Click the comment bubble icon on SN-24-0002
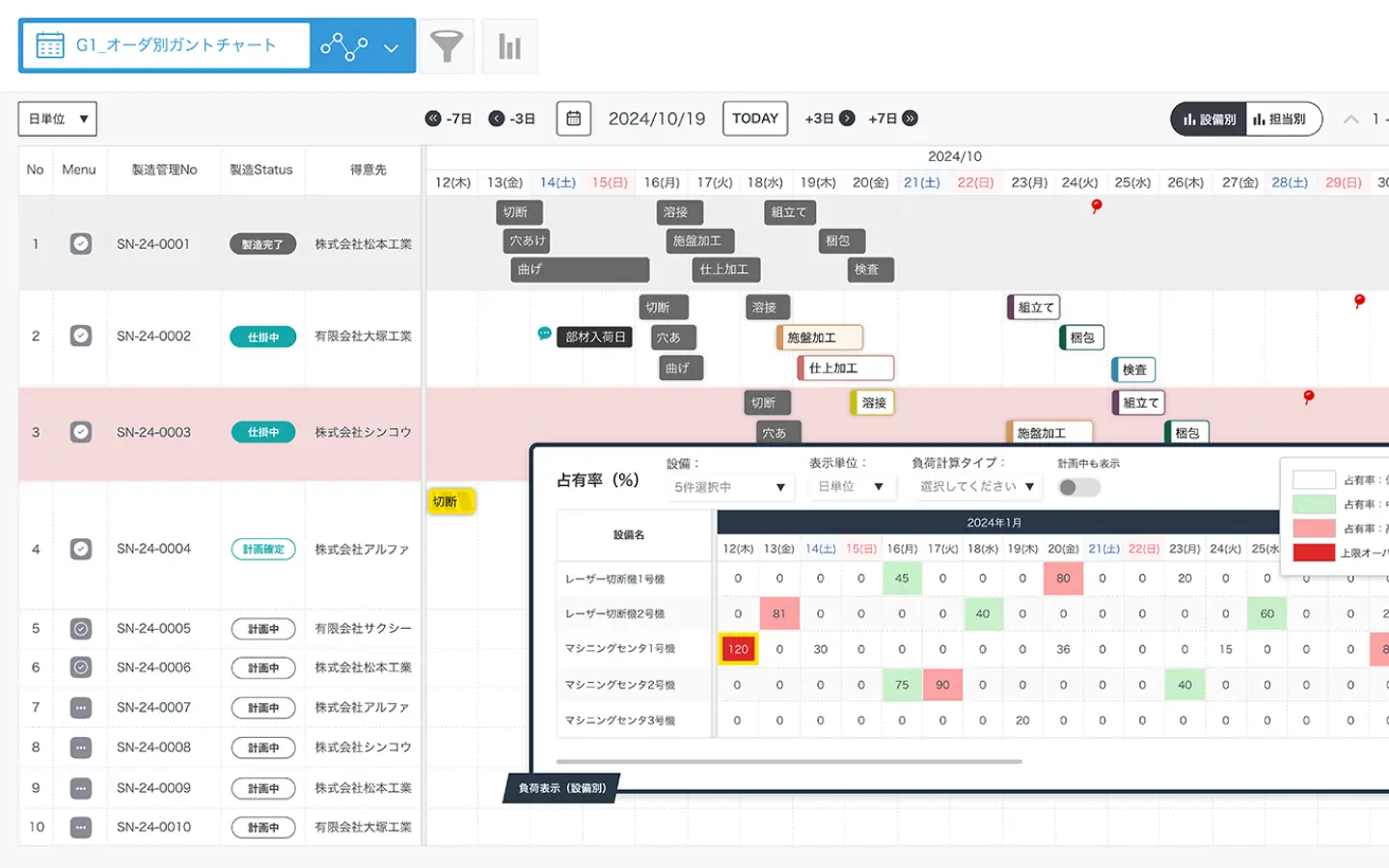This screenshot has height=868, width=1389. pyautogui.click(x=544, y=334)
